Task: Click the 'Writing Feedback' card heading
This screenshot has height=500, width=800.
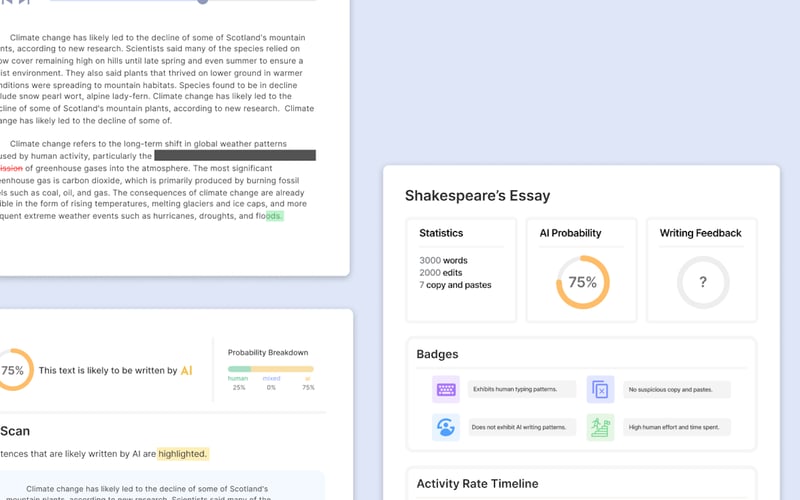Action: [701, 233]
